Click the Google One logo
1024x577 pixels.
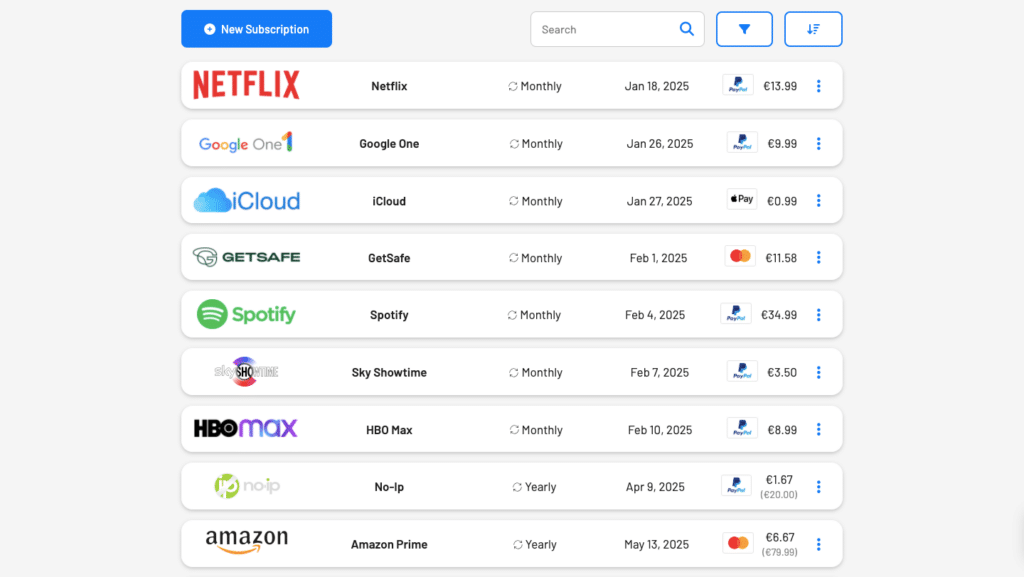pos(246,143)
